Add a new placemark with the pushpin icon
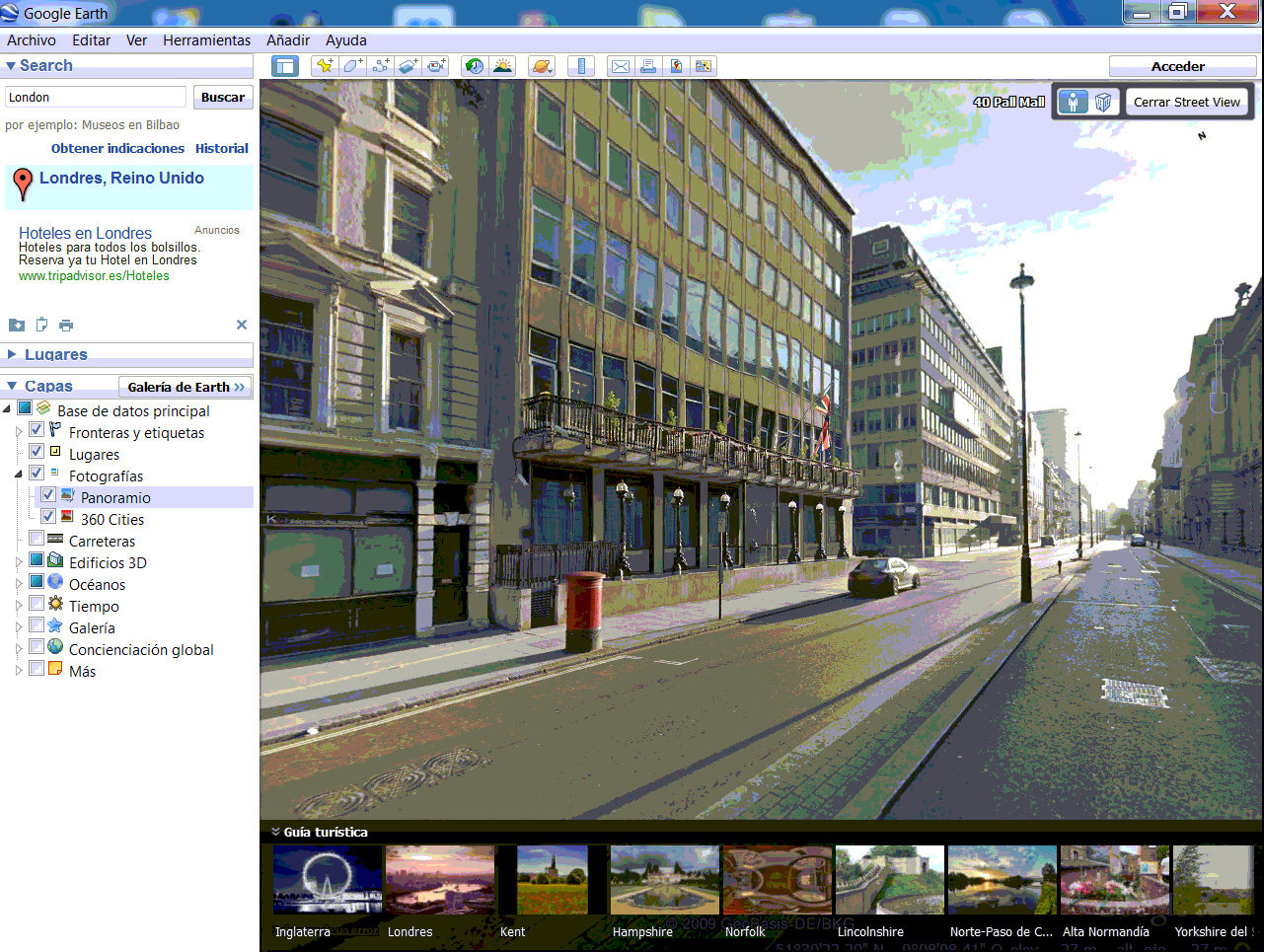1264x952 pixels. point(324,65)
